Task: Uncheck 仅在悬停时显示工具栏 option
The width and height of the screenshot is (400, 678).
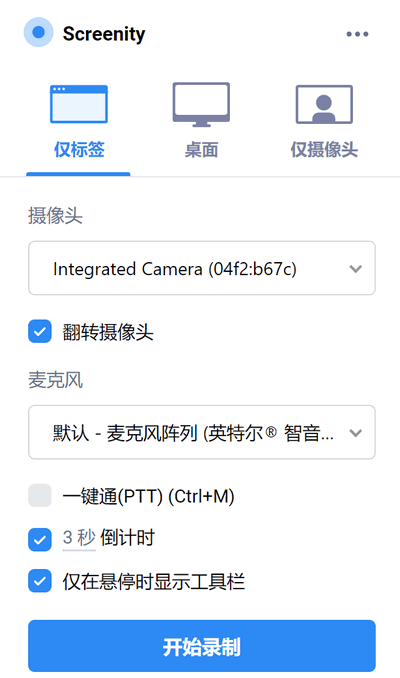Action: [40, 581]
